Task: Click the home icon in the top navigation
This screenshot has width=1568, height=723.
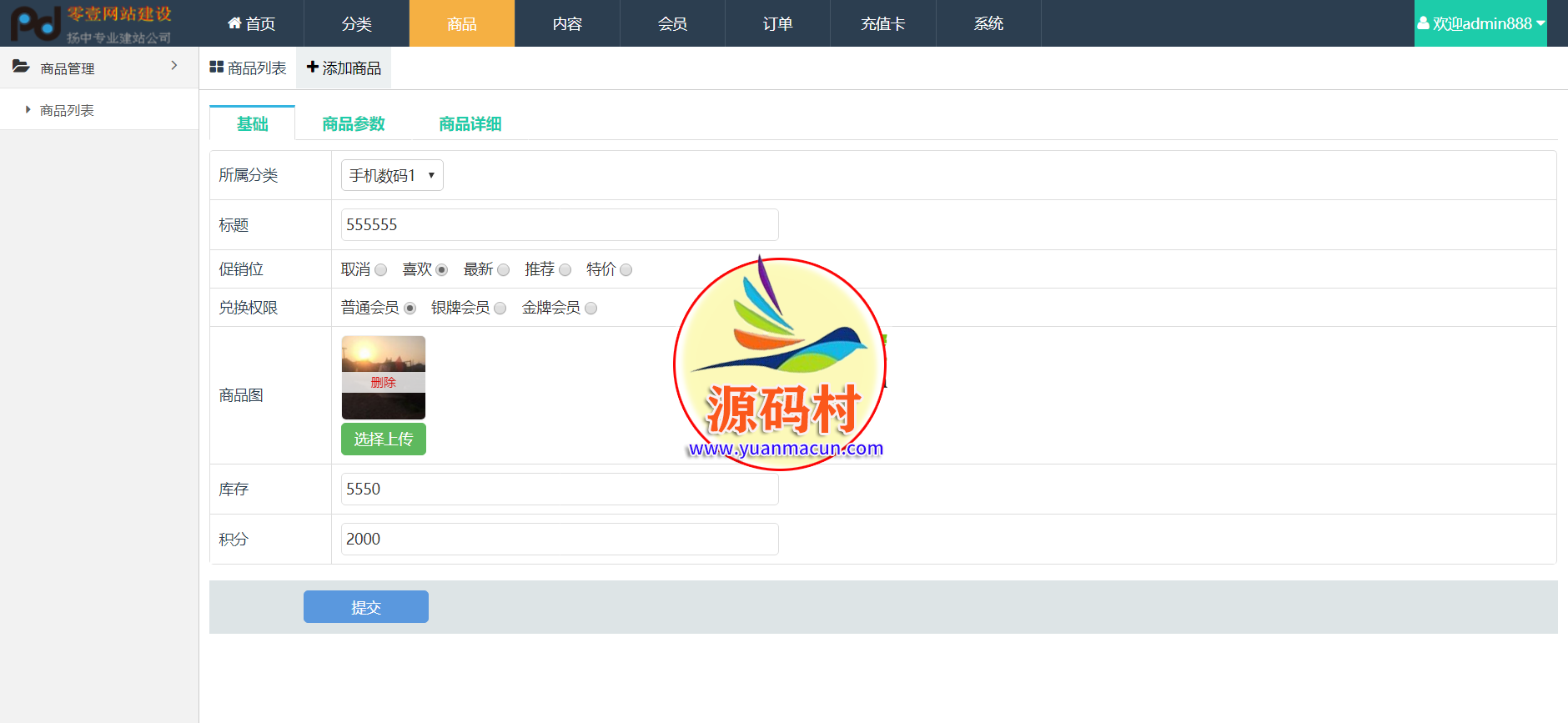Action: pyautogui.click(x=234, y=23)
